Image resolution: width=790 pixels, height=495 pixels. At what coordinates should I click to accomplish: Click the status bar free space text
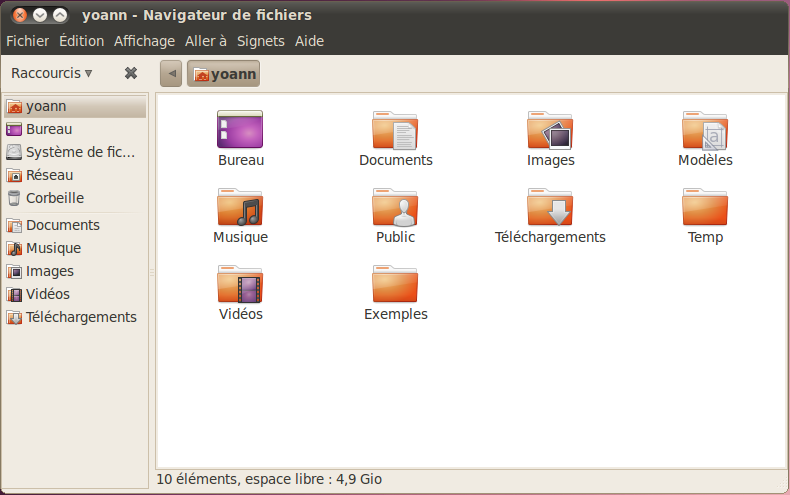269,479
